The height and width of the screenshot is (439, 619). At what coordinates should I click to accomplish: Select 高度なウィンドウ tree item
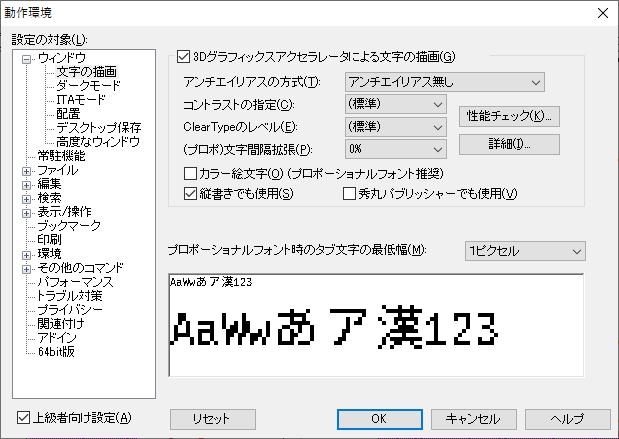tap(98, 142)
